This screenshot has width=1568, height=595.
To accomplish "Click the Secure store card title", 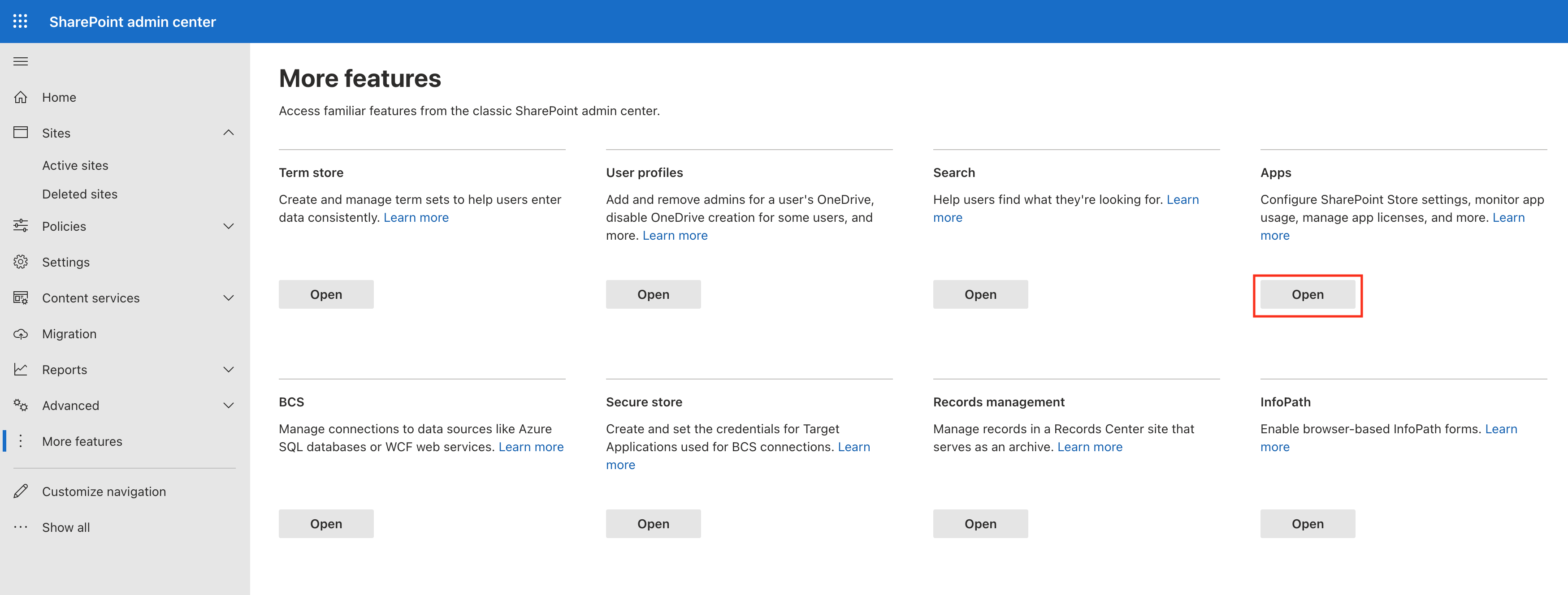I will [x=644, y=402].
